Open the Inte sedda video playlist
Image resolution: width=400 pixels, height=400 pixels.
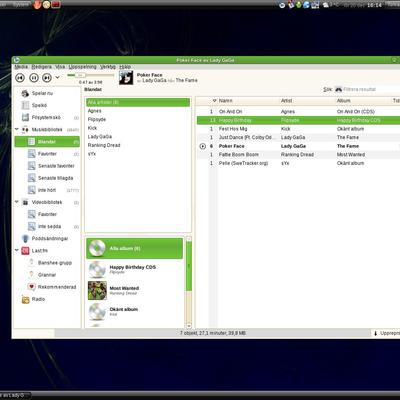pos(49,226)
